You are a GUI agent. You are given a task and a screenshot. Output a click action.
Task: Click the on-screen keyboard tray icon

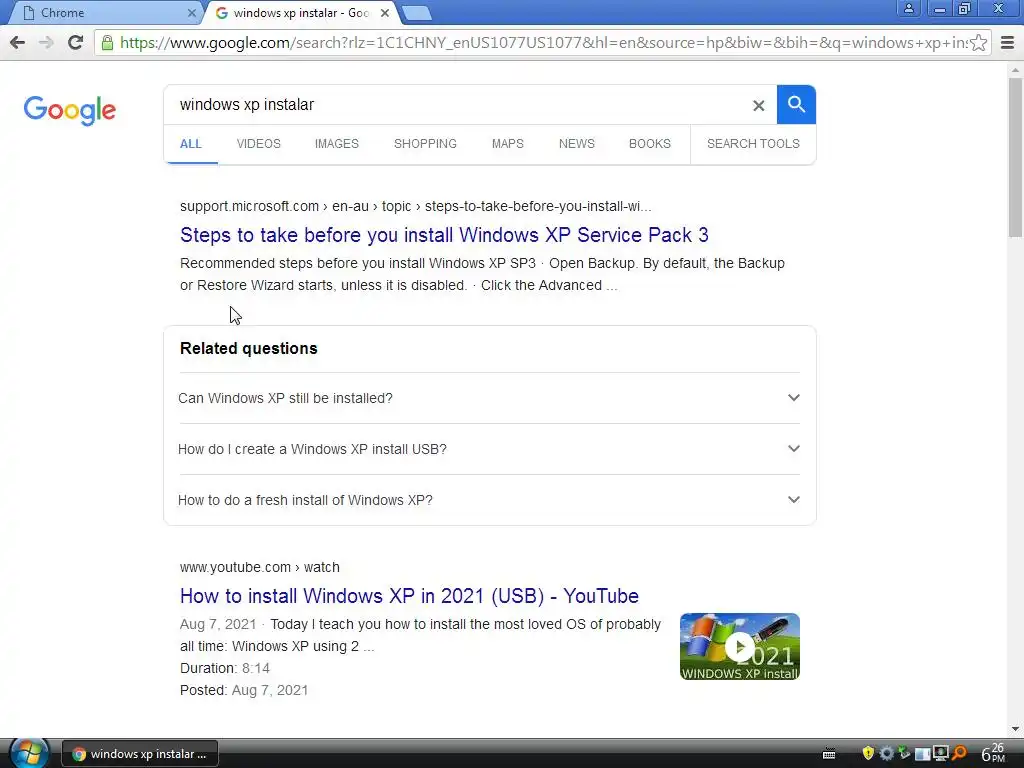[x=829, y=754]
